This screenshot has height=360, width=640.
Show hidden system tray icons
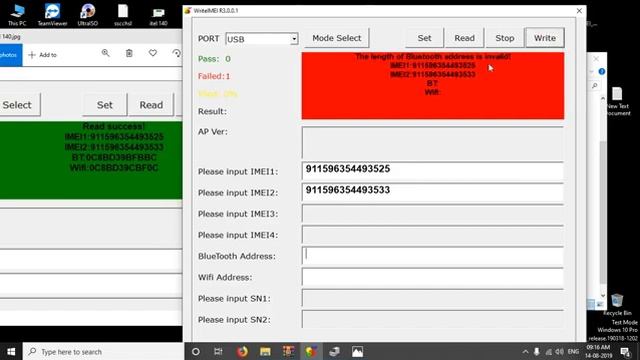[525, 351]
